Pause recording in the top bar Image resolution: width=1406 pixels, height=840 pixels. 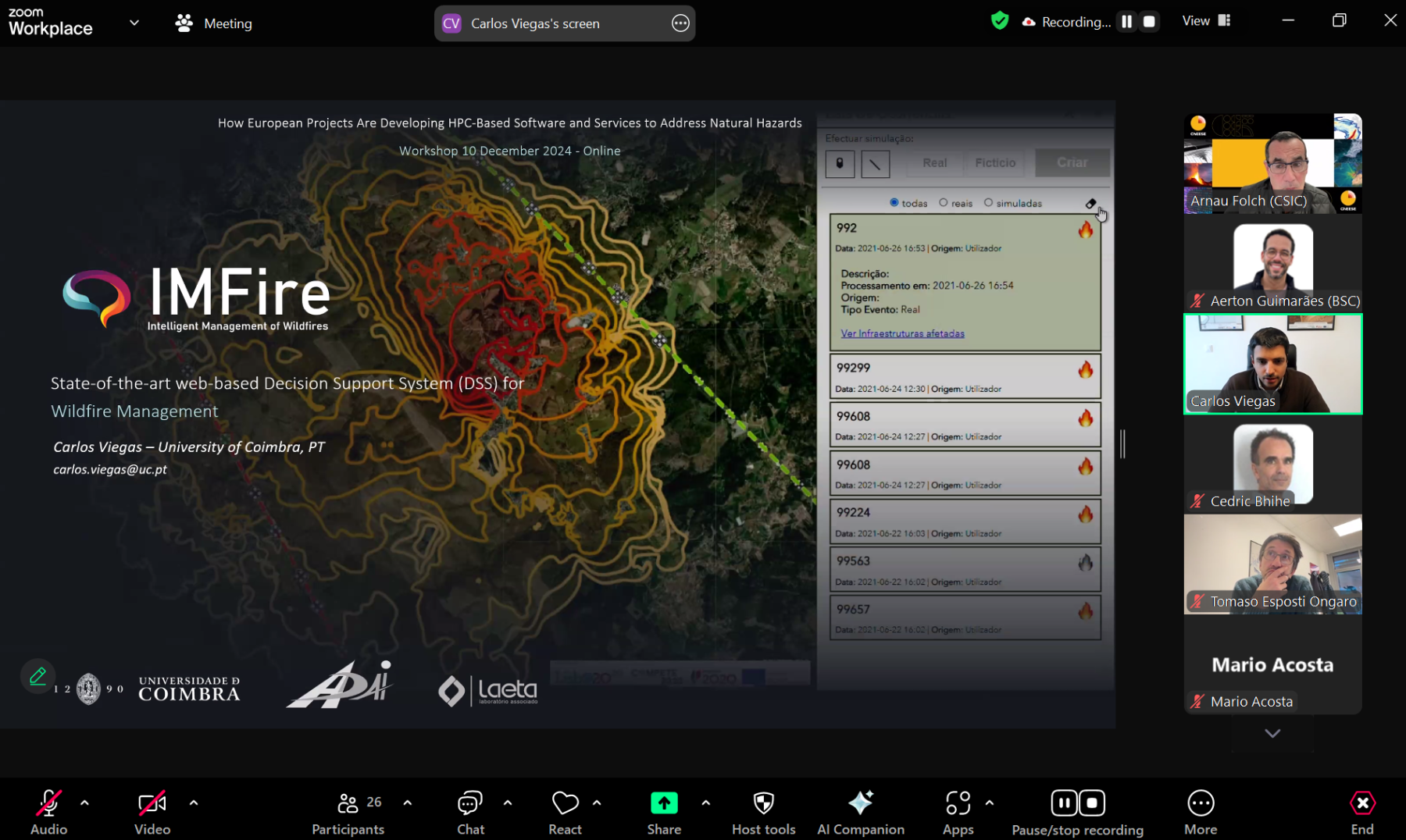tap(1126, 22)
